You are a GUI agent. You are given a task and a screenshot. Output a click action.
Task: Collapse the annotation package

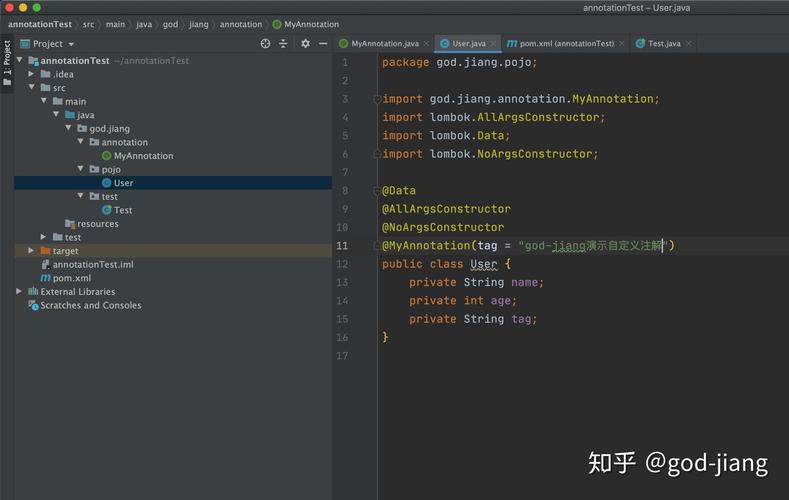point(80,141)
